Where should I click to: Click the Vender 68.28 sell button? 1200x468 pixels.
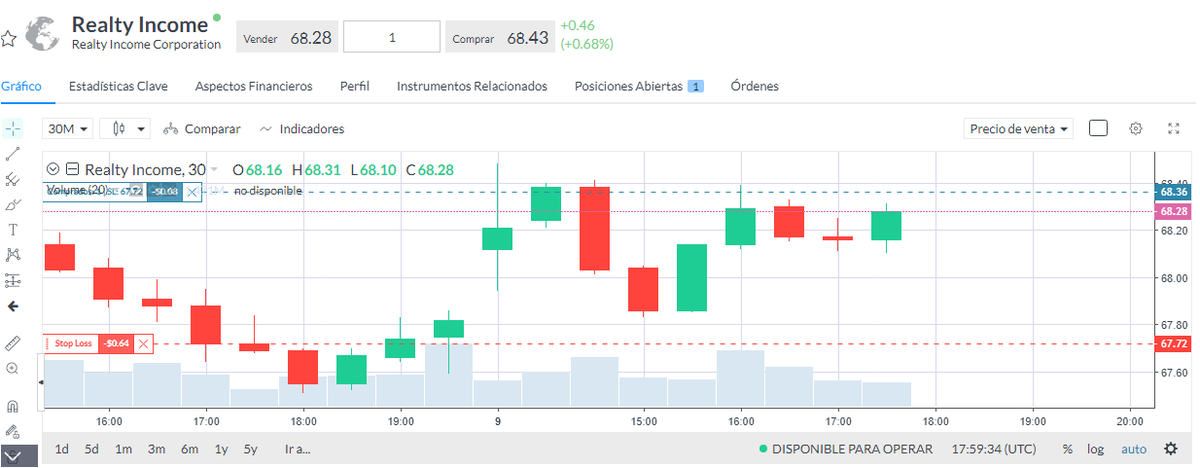287,37
